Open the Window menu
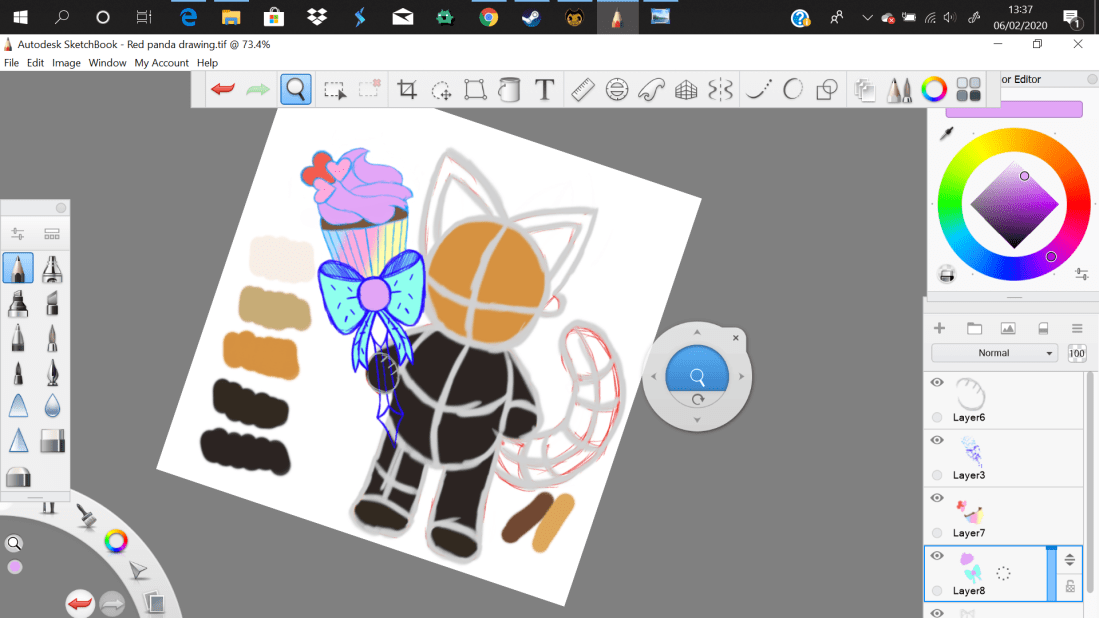This screenshot has width=1099, height=618. tap(107, 62)
